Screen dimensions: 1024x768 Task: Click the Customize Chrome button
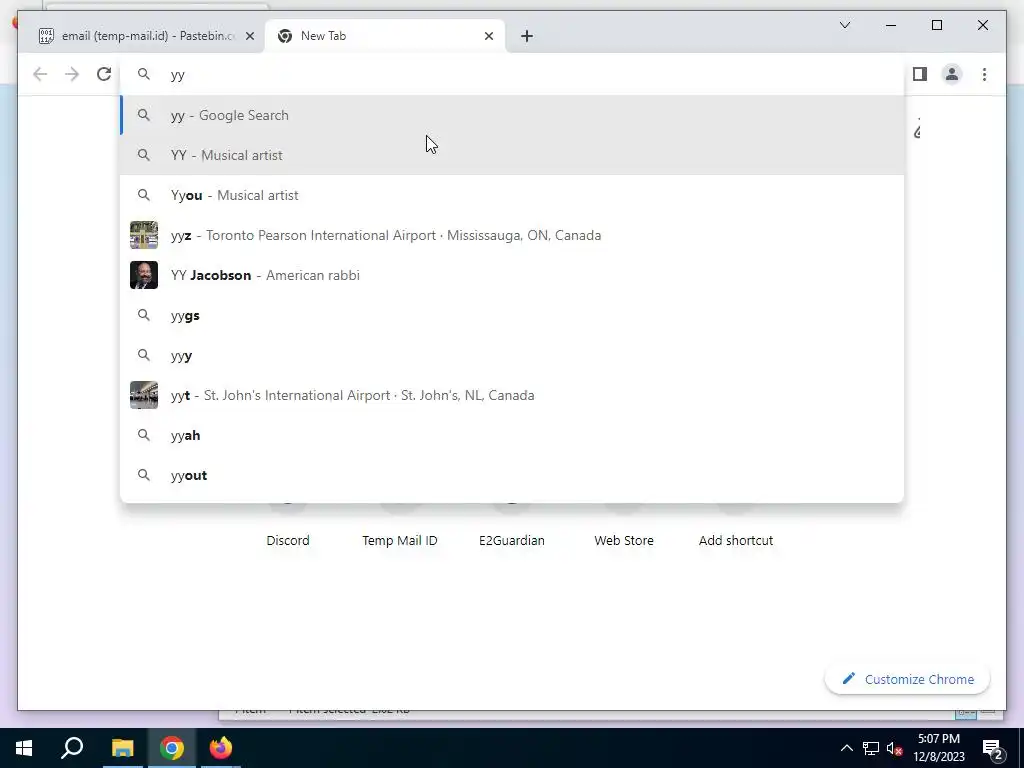[x=907, y=679]
